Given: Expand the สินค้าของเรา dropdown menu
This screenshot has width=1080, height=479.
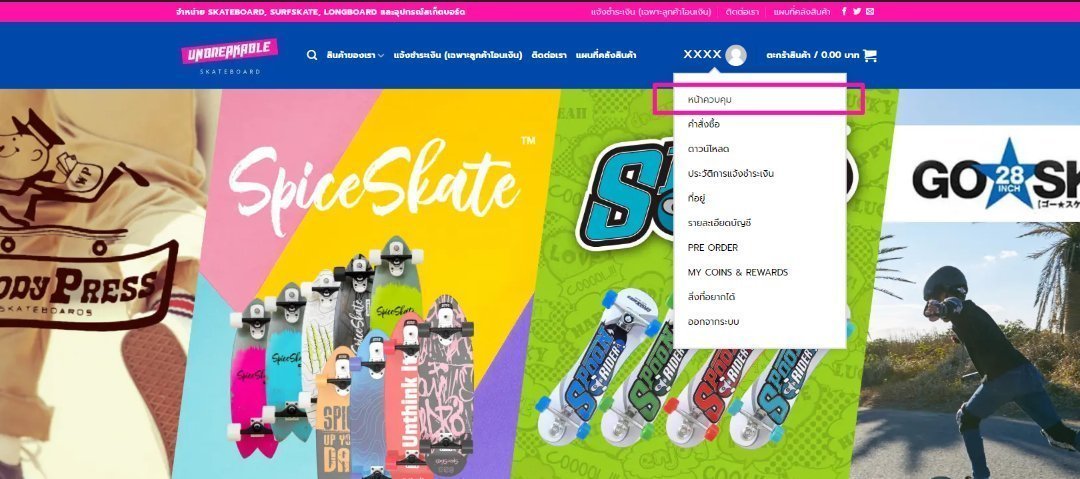Looking at the screenshot, I should tap(355, 55).
